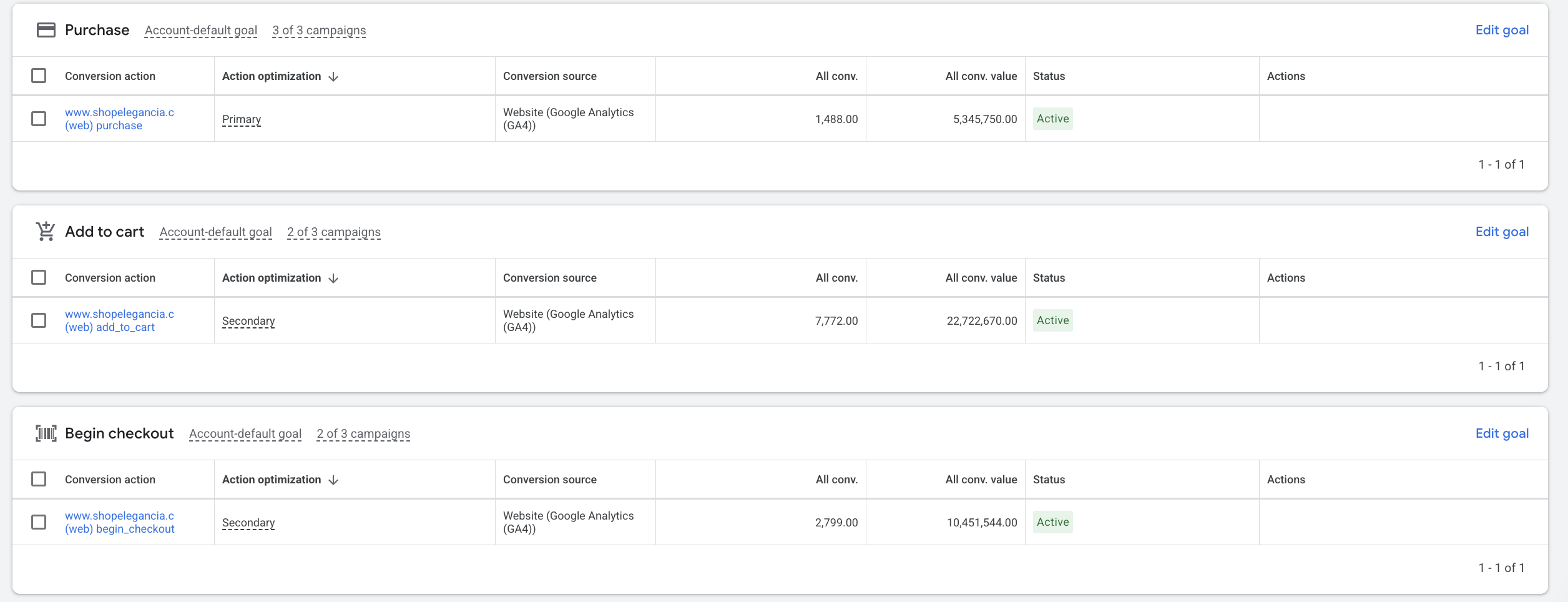Viewport: 1568px width, 602px height.
Task: Click sort arrow in Begin checkout table
Action: pos(333,480)
